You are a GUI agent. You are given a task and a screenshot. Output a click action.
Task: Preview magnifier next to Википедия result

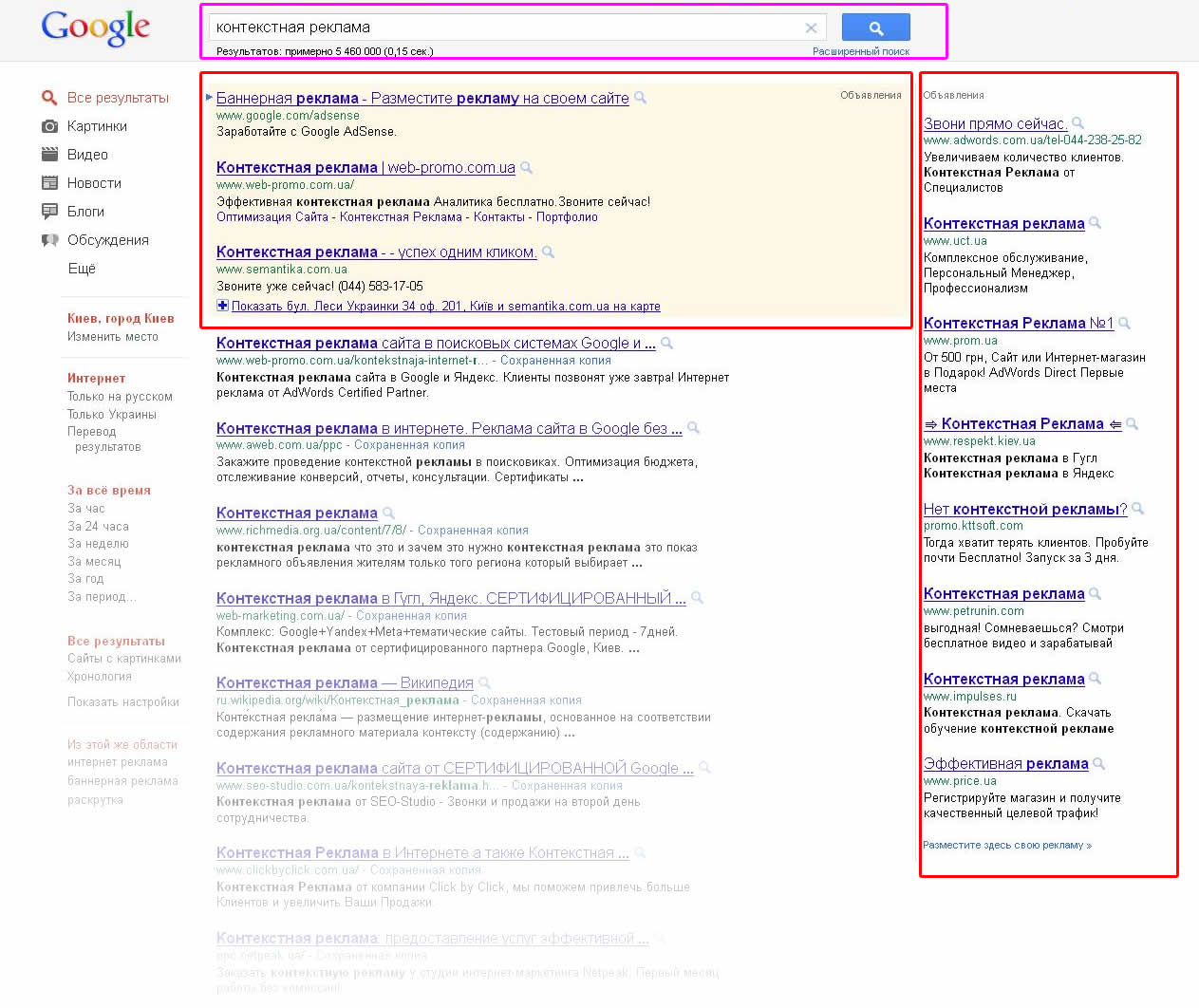pyautogui.click(x=485, y=683)
